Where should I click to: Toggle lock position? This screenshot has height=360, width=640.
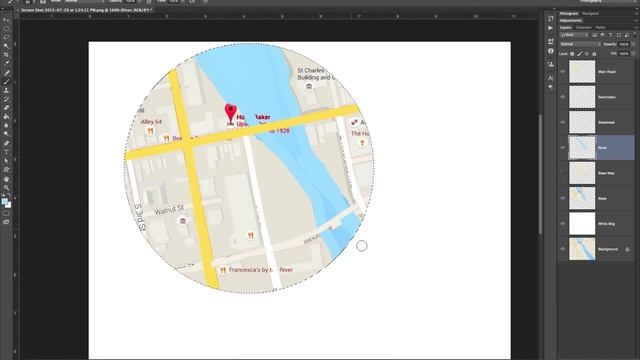pos(587,54)
